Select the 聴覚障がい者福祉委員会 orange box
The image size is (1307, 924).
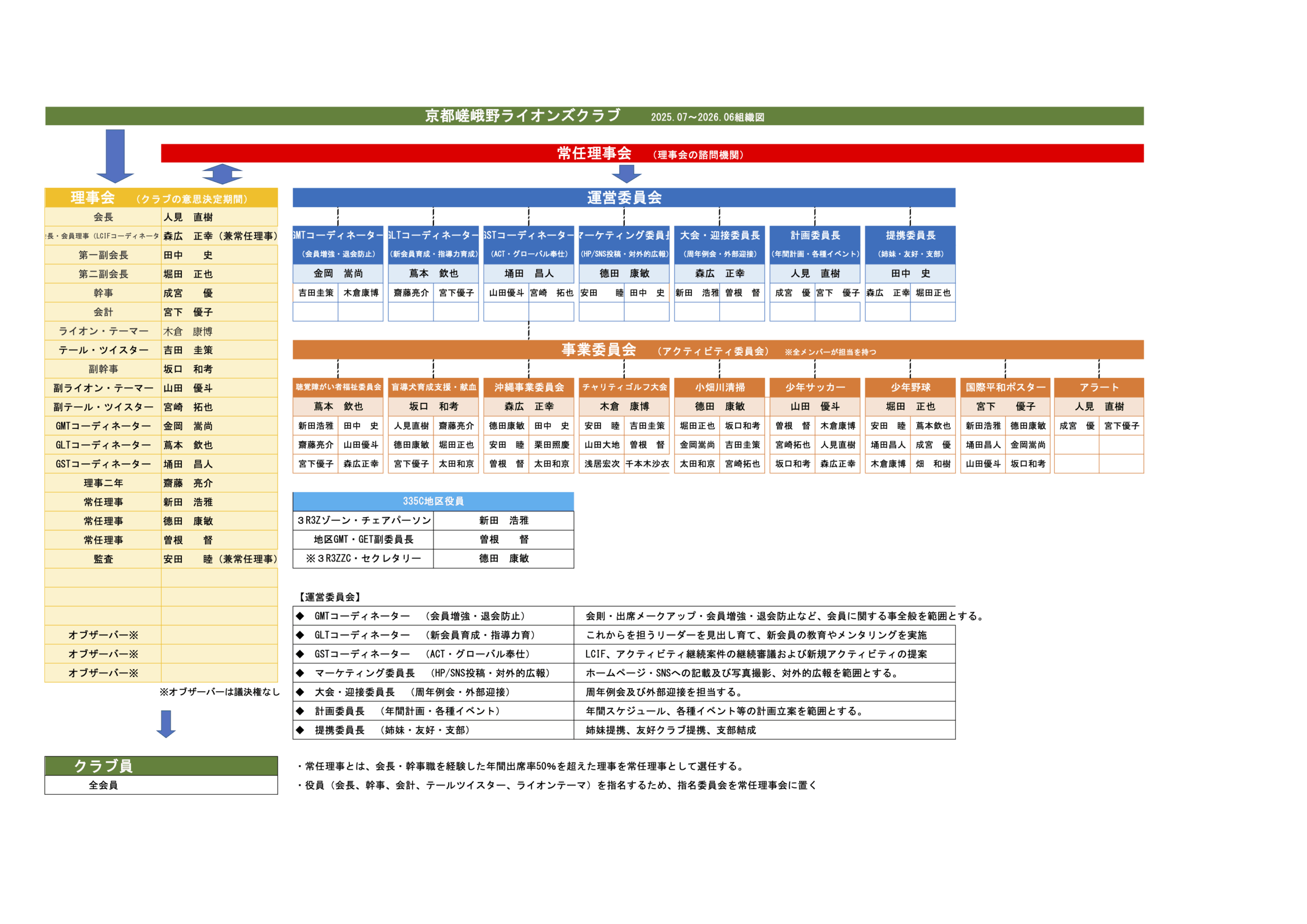tap(337, 387)
